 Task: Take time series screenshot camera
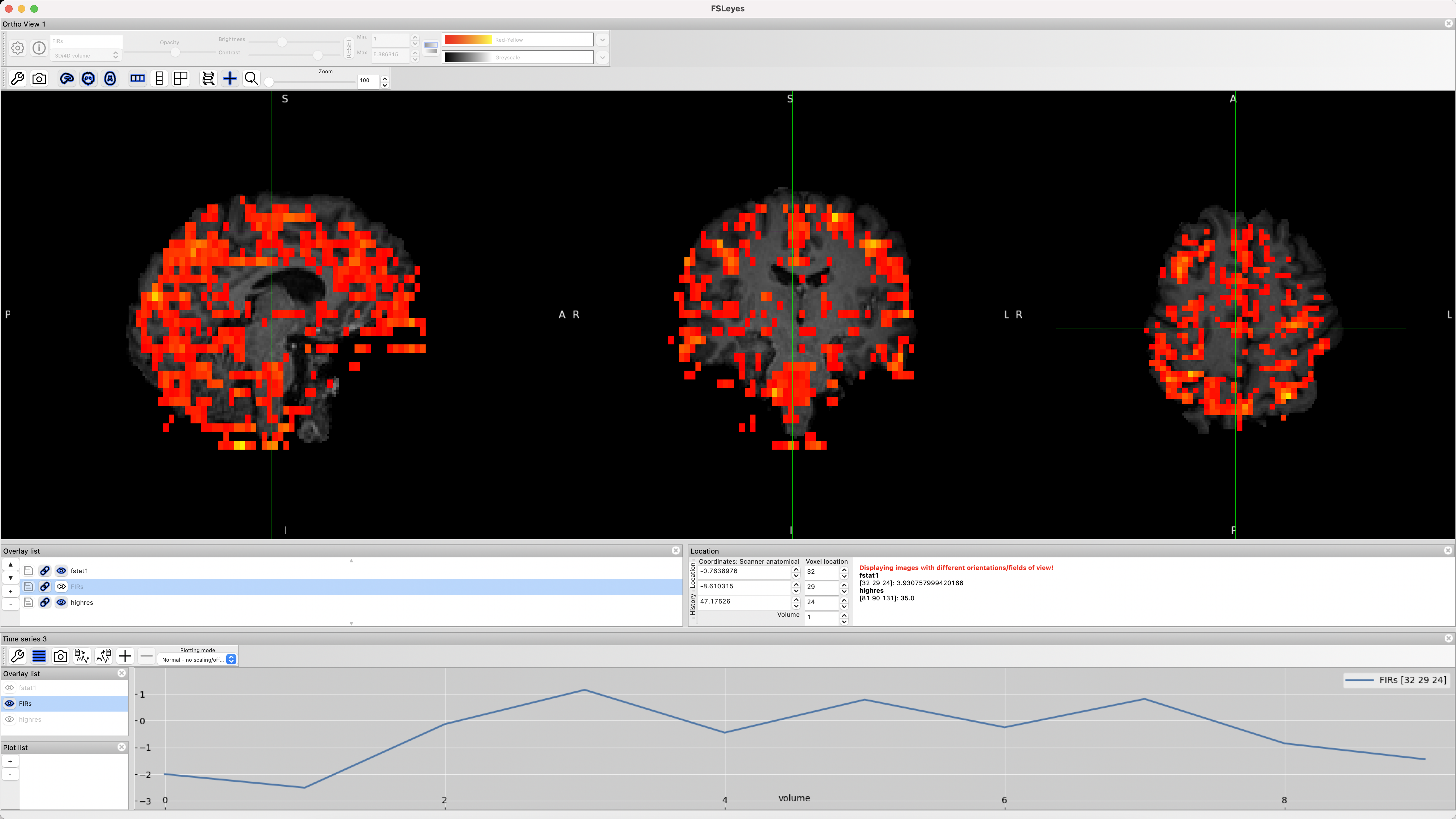click(60, 656)
